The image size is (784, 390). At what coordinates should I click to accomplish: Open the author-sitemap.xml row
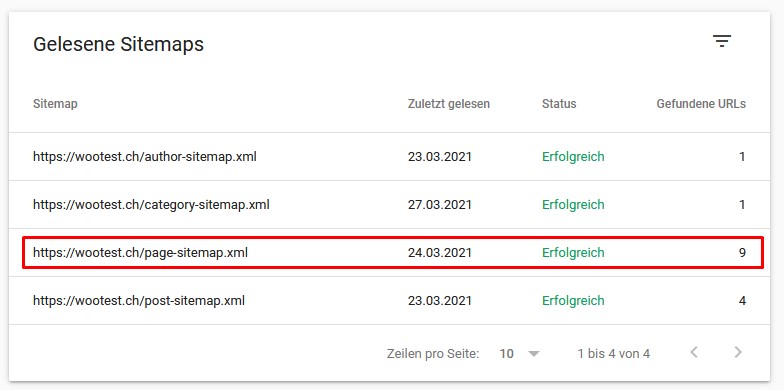click(389, 156)
